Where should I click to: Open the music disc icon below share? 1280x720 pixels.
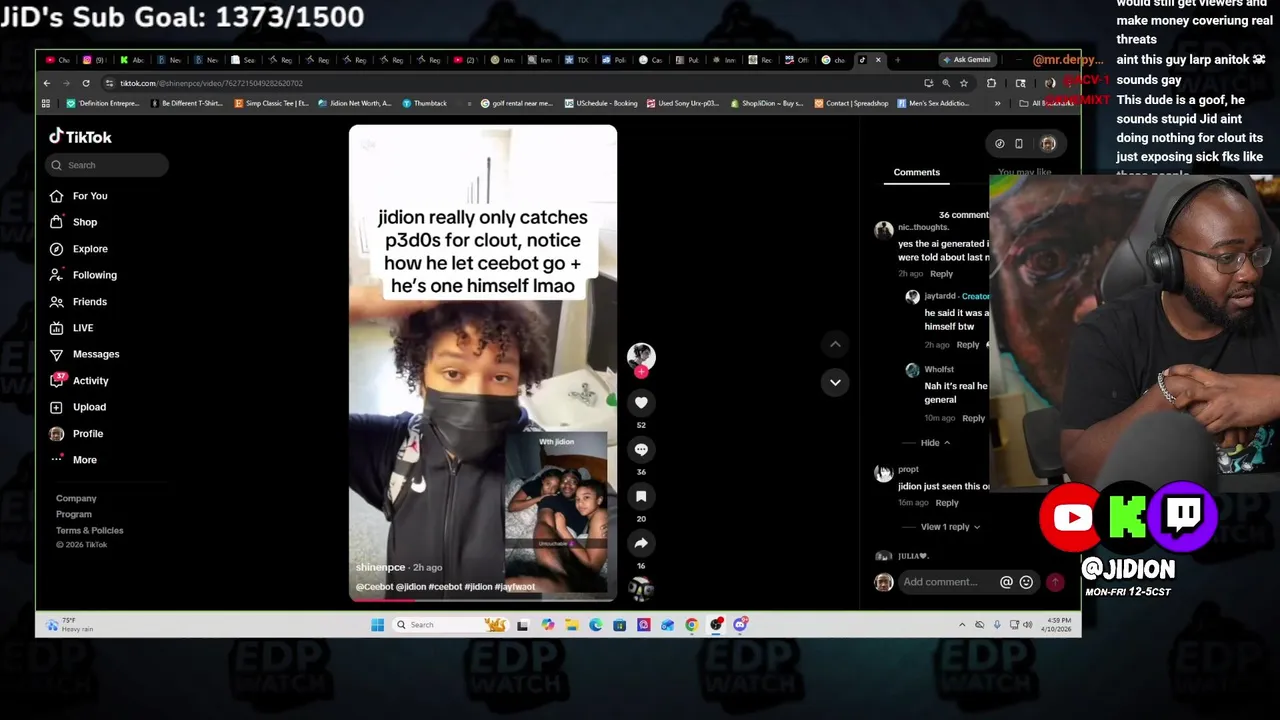coord(641,588)
